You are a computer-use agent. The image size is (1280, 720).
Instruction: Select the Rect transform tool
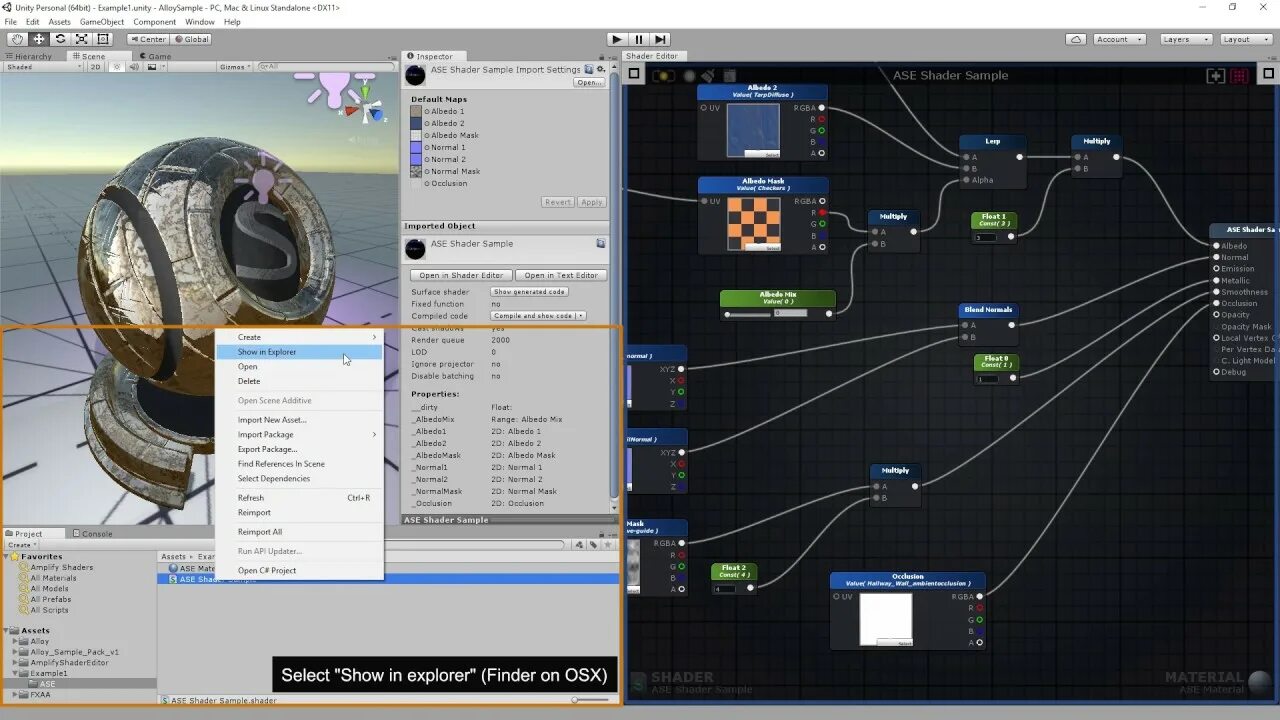click(102, 39)
